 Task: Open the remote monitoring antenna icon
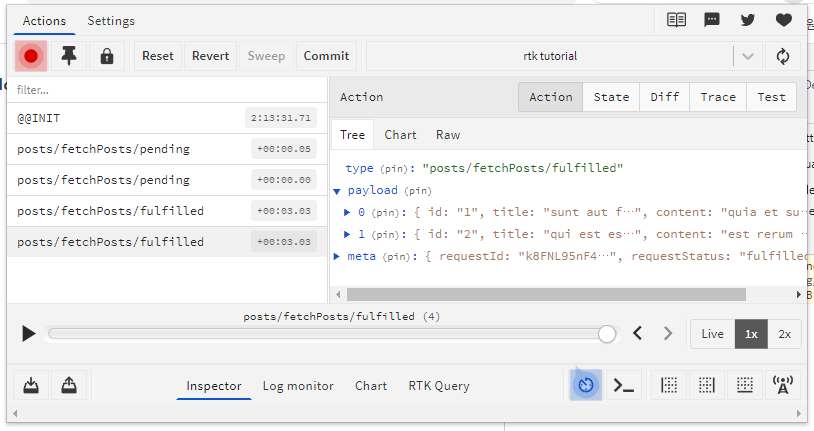click(783, 385)
